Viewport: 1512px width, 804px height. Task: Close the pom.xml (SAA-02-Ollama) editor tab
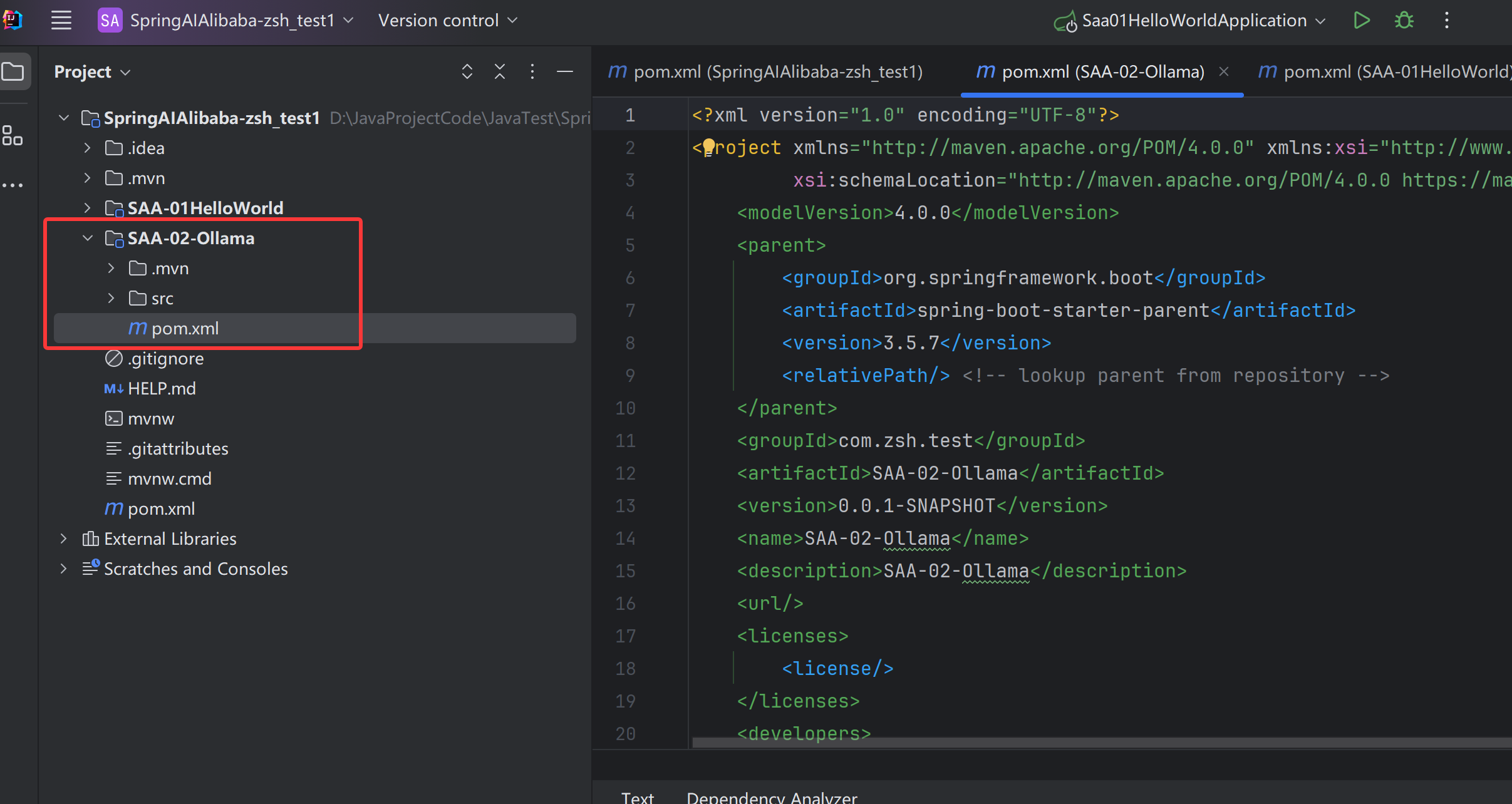(1223, 72)
